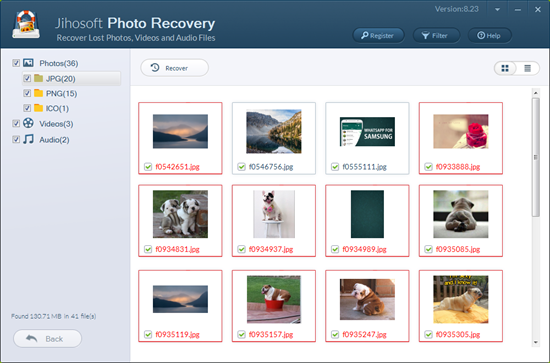
Task: Select the f0935305.jpg lying bulldog thumbnail
Action: point(461,299)
